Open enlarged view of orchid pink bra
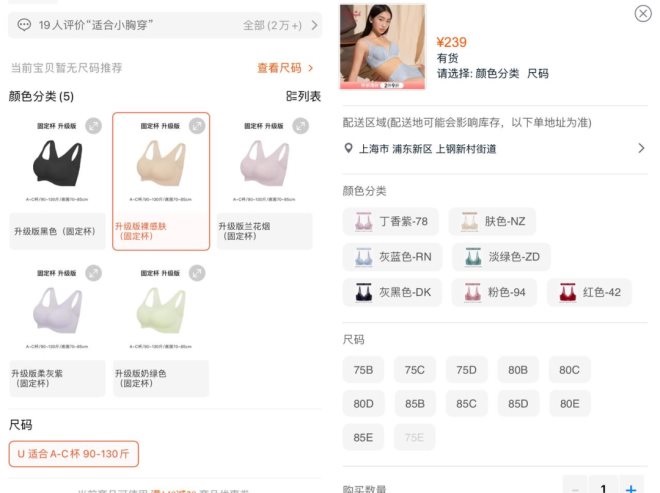 point(301,126)
